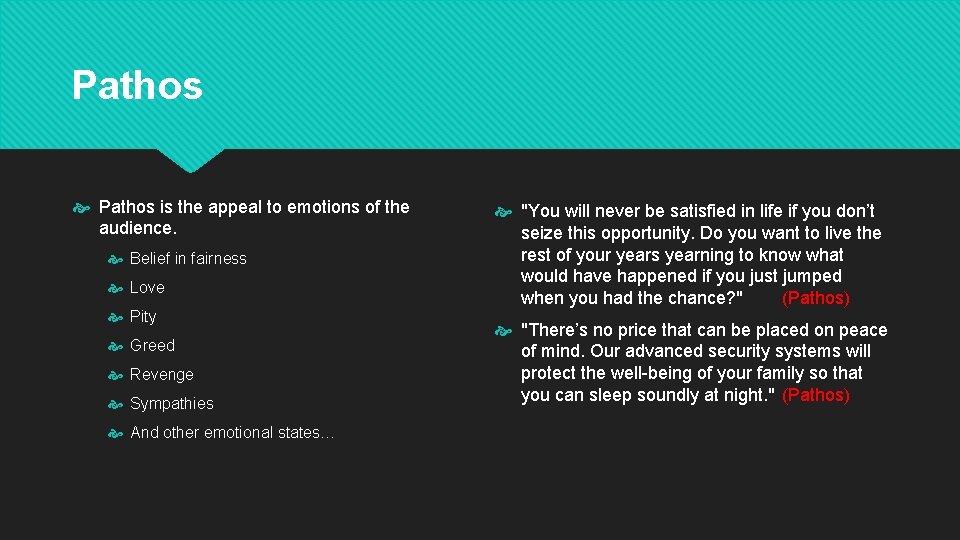
Task: Click the 'Belief in fairness' text
Action: (x=188, y=258)
